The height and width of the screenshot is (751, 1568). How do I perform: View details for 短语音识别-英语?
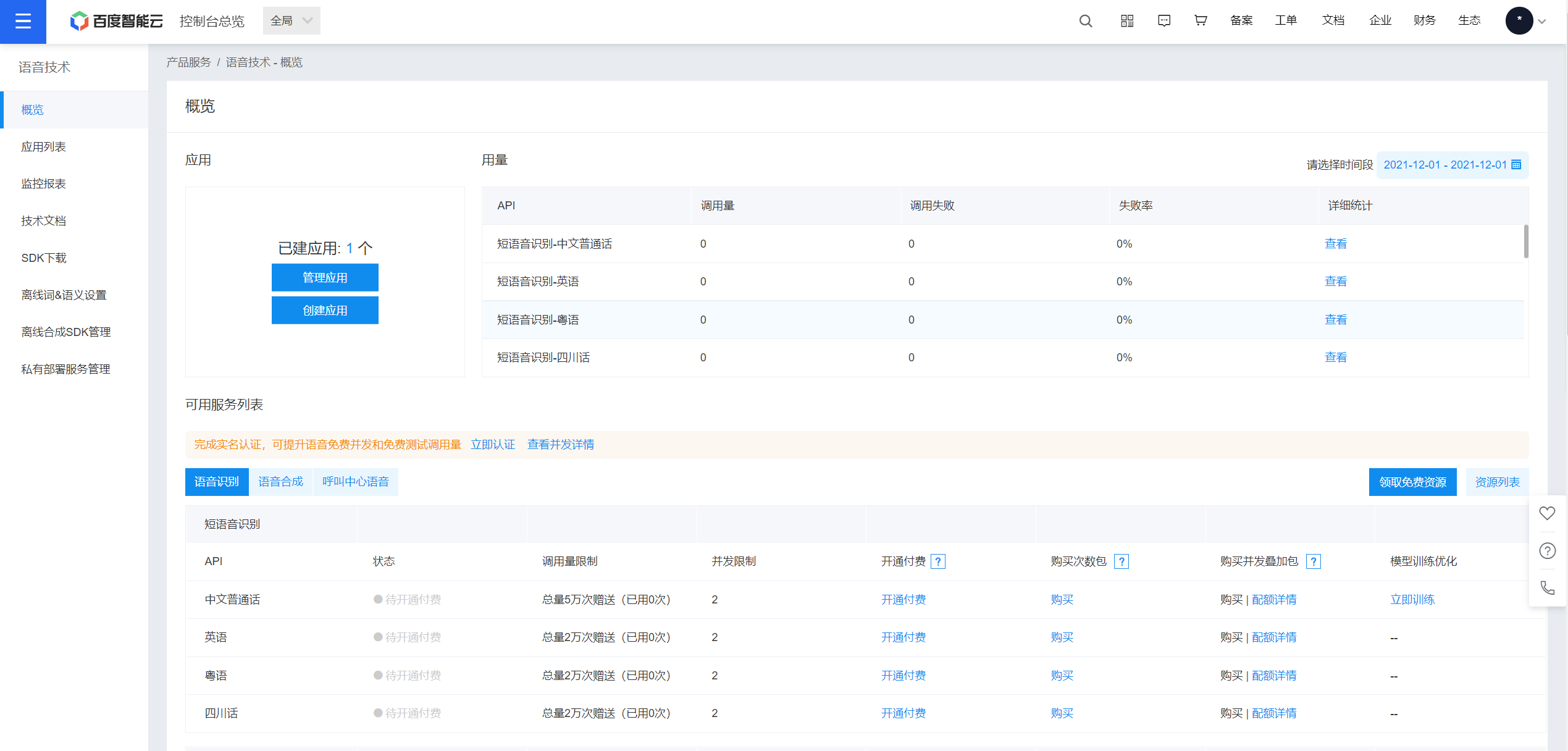click(x=1335, y=282)
